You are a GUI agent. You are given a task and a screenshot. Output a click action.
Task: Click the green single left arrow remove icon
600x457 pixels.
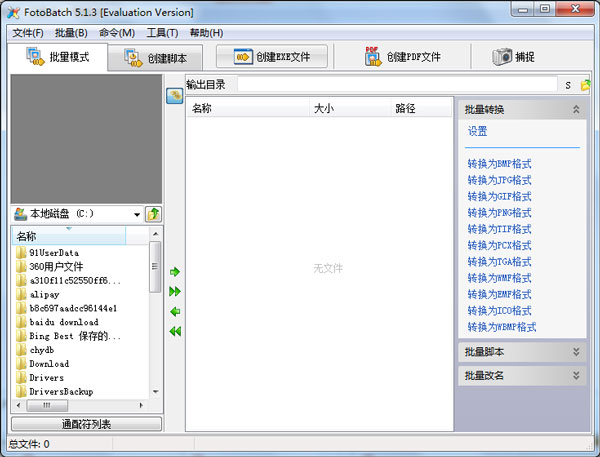tap(175, 312)
